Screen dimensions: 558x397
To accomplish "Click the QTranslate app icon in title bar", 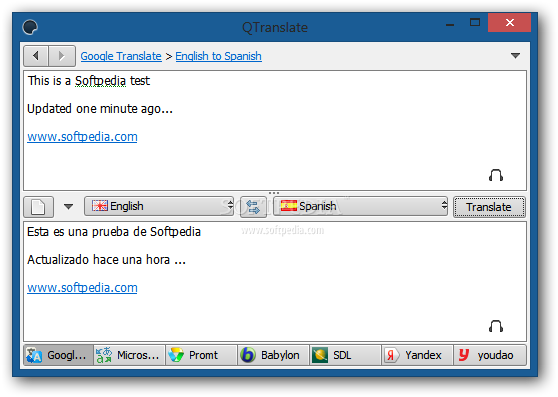I will tap(30, 27).
